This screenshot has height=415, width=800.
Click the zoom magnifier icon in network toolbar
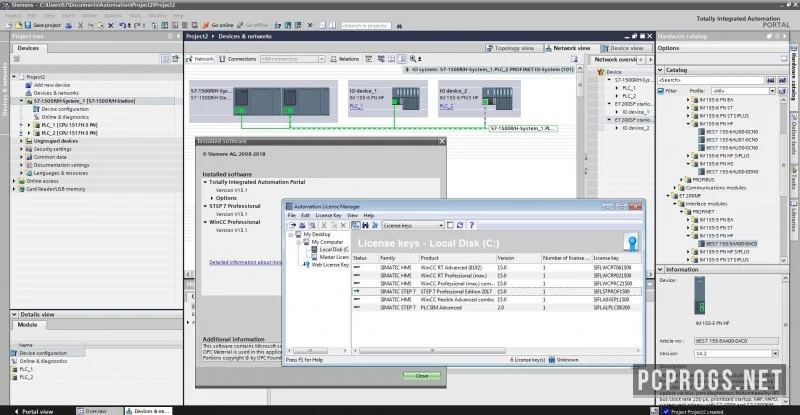[x=413, y=59]
